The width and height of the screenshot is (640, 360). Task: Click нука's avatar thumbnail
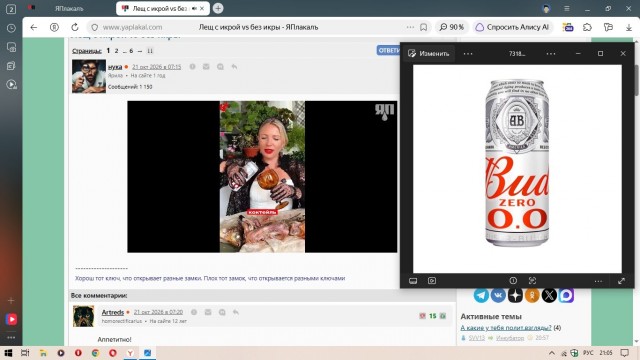pos(89,76)
